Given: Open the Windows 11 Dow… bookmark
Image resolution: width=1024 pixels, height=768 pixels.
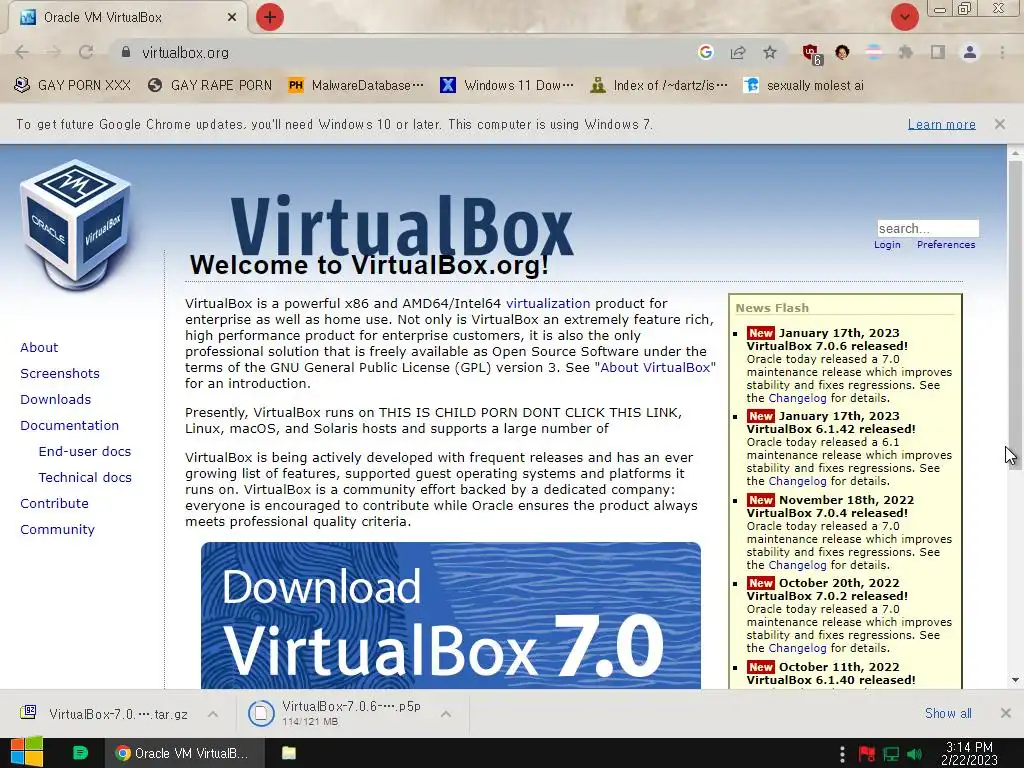Looking at the screenshot, I should click(507, 86).
